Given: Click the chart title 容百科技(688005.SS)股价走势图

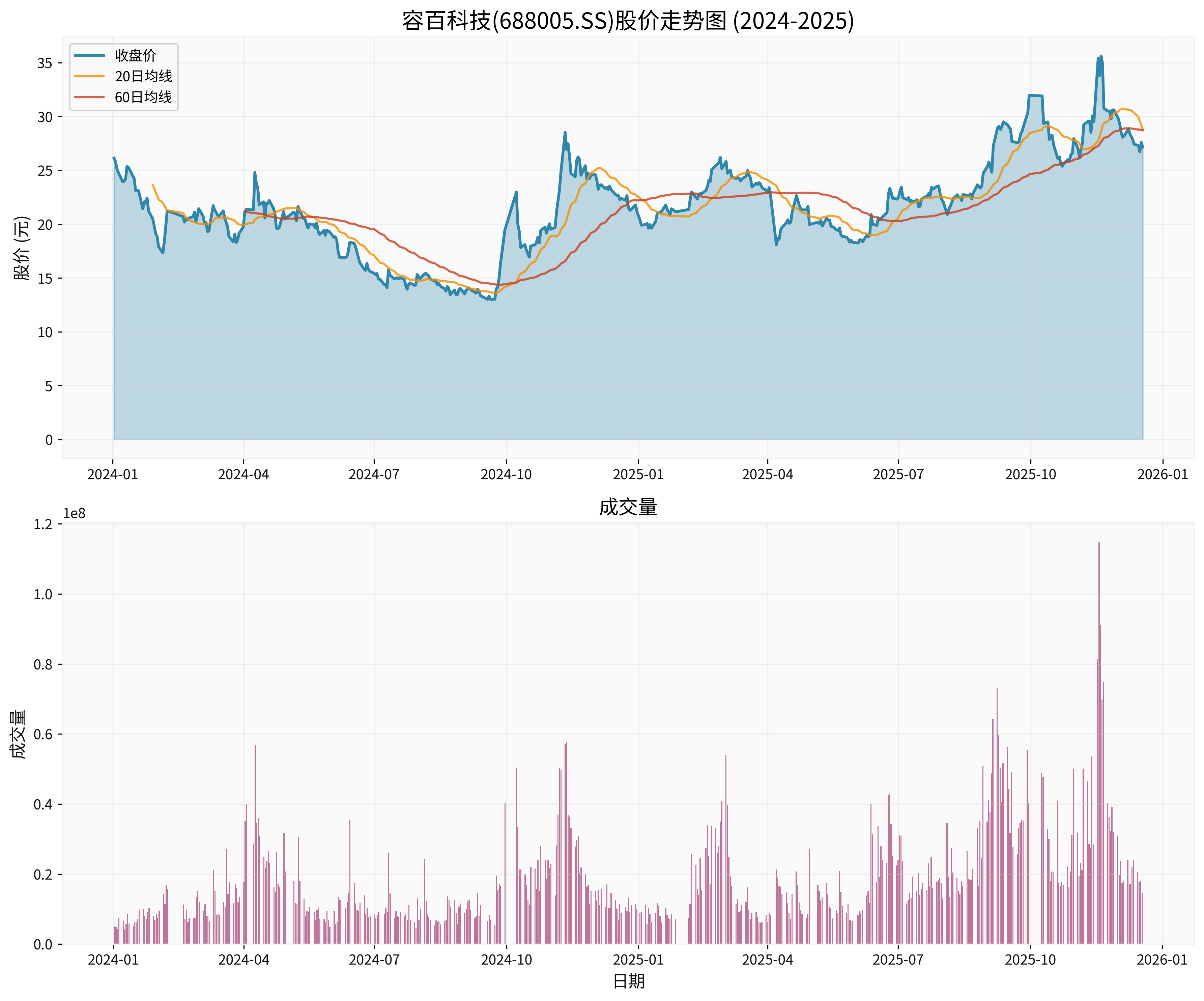Looking at the screenshot, I should tap(628, 21).
